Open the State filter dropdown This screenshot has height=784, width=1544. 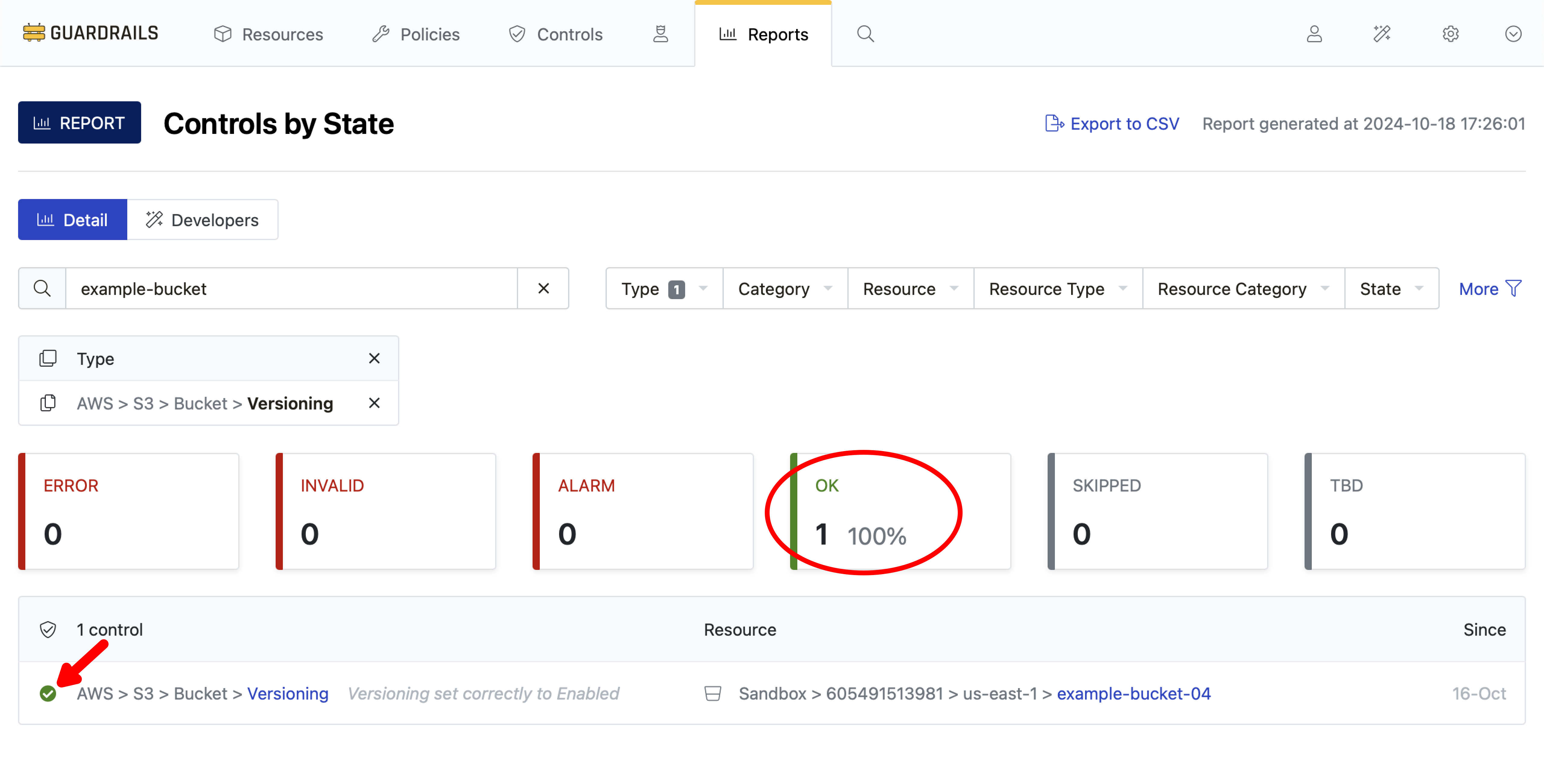(1391, 288)
